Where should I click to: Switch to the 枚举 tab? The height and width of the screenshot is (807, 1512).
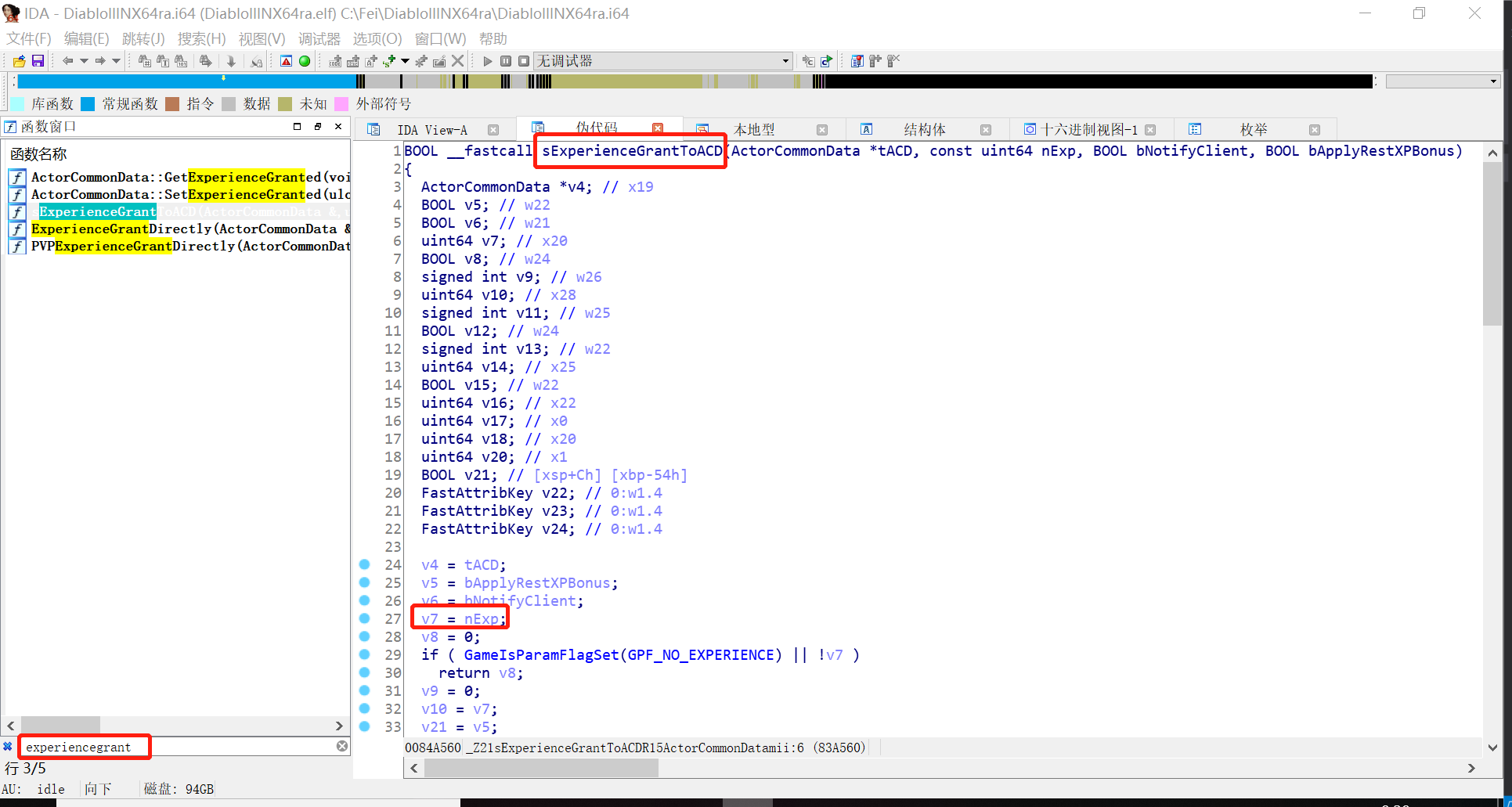(1254, 130)
